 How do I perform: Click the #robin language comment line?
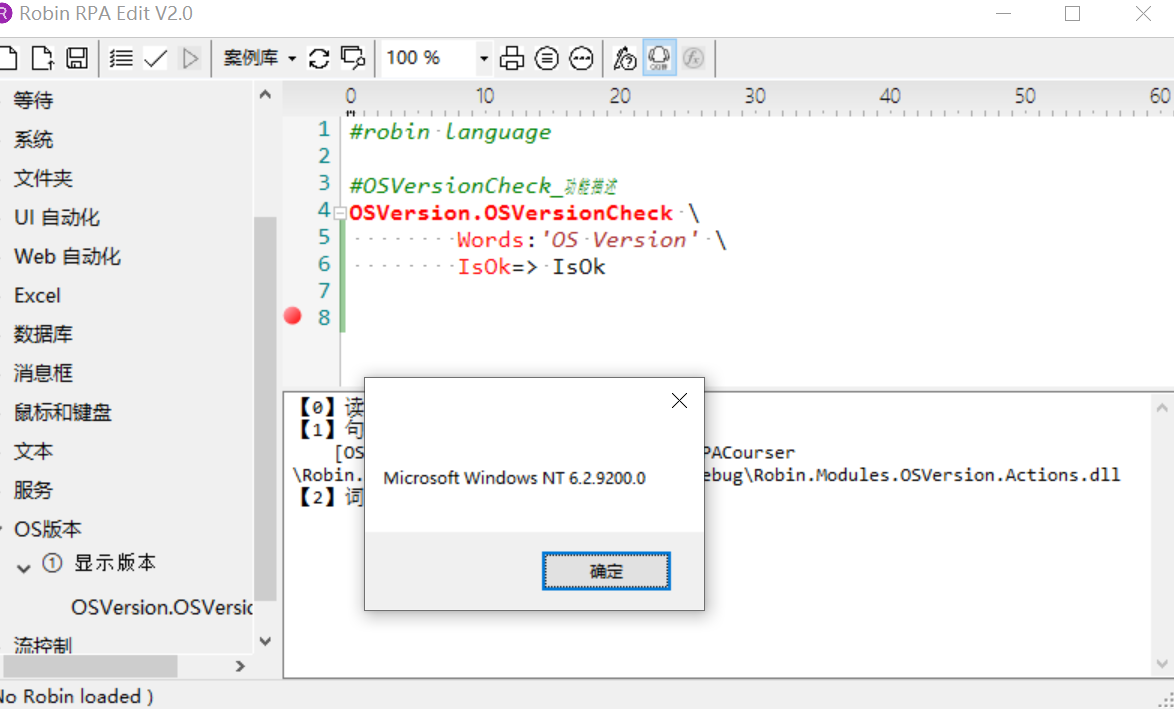coord(450,133)
